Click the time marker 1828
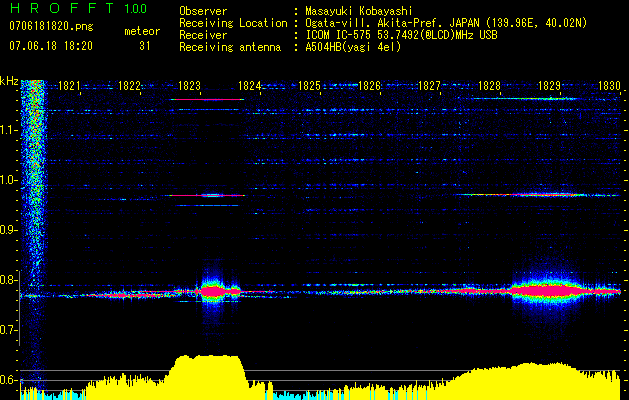Screen dimensions: 629x400 489,86
